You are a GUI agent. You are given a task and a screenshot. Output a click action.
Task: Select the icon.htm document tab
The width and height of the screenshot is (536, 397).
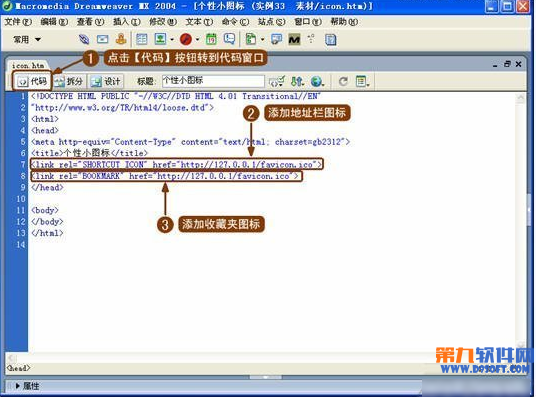click(28, 65)
